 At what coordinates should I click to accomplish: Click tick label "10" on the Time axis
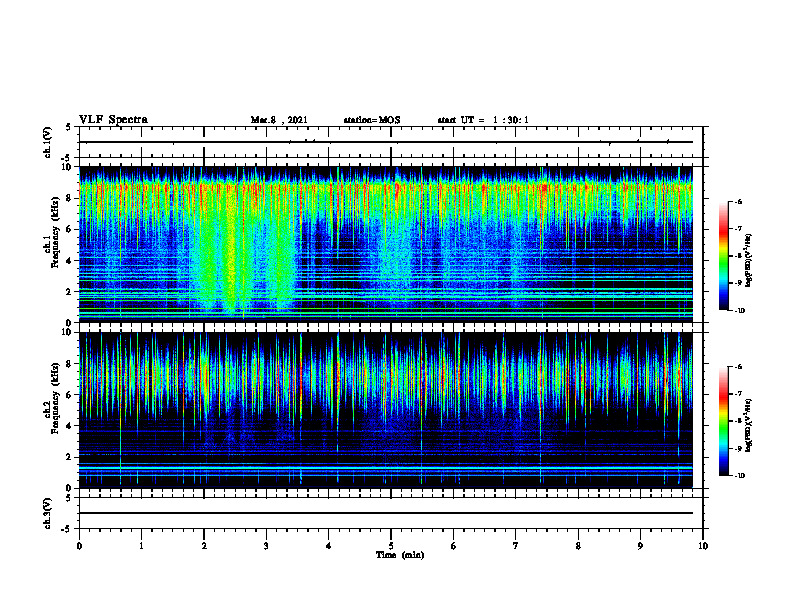coord(703,546)
